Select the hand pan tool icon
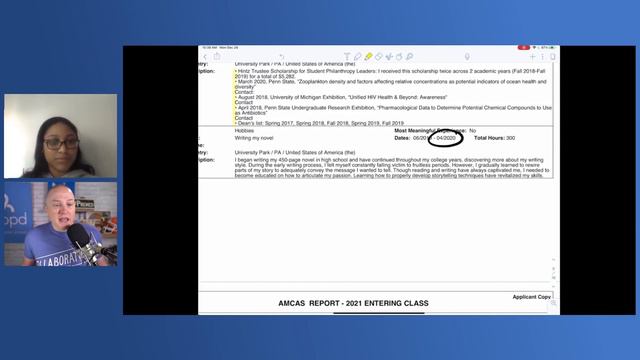This screenshot has height=360, width=640. click(x=399, y=57)
